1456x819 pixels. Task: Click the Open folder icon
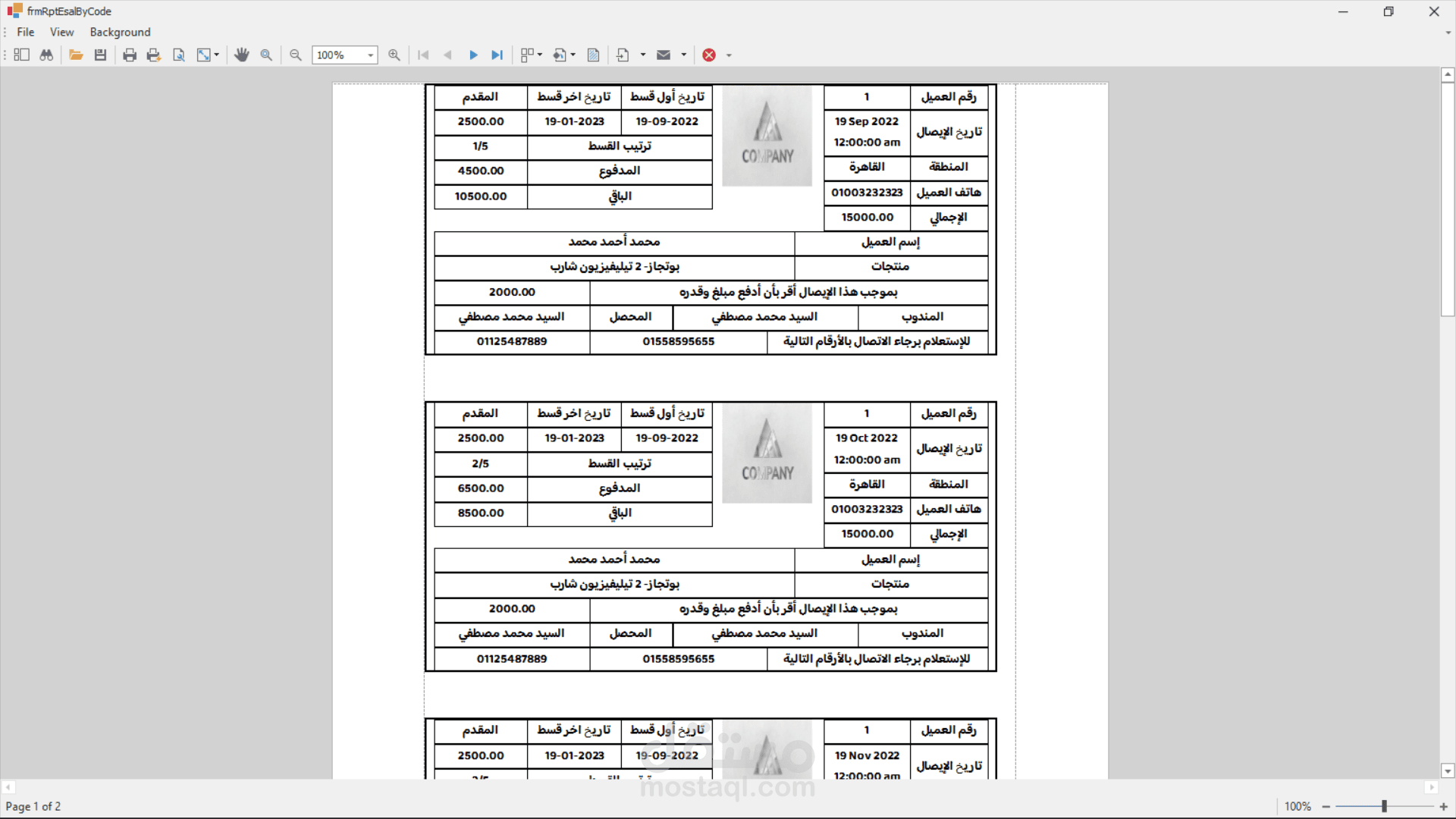pos(76,55)
